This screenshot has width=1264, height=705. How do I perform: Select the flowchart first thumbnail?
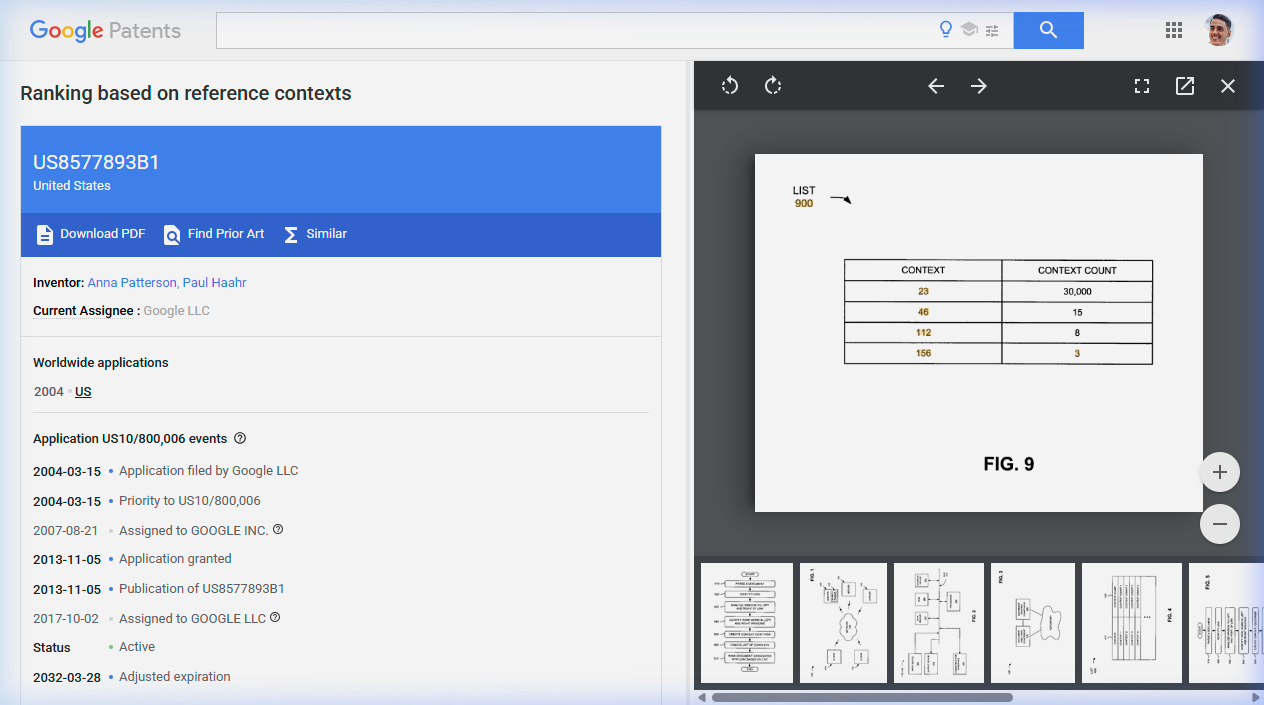[x=747, y=623]
